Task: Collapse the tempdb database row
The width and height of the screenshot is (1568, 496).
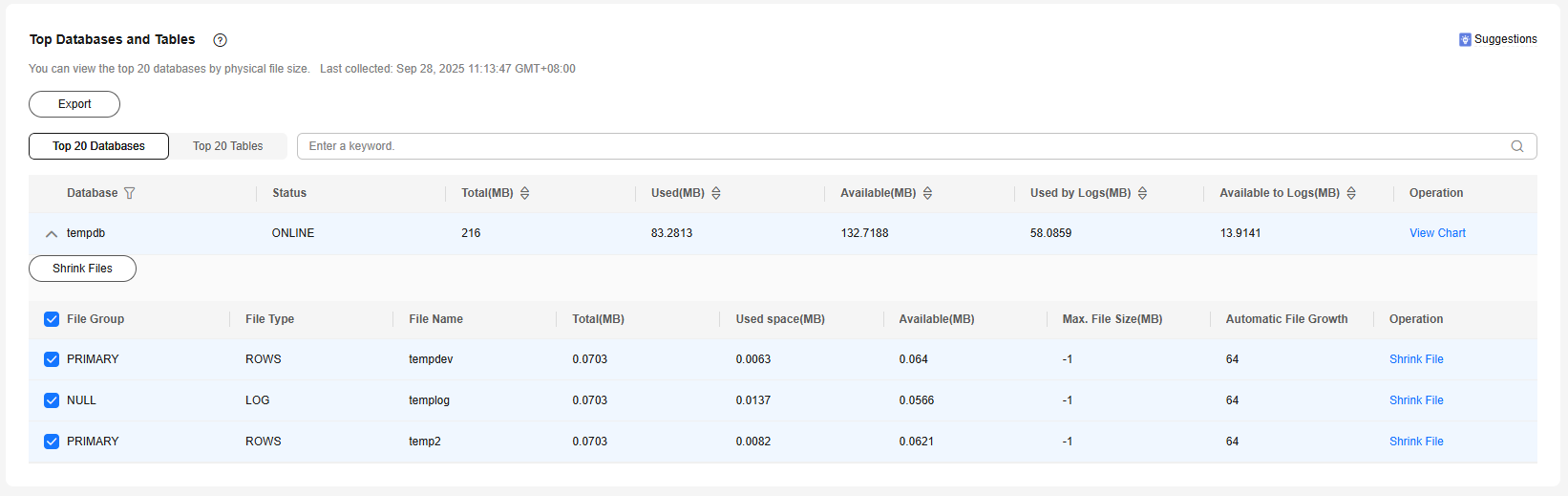Action: (x=52, y=233)
